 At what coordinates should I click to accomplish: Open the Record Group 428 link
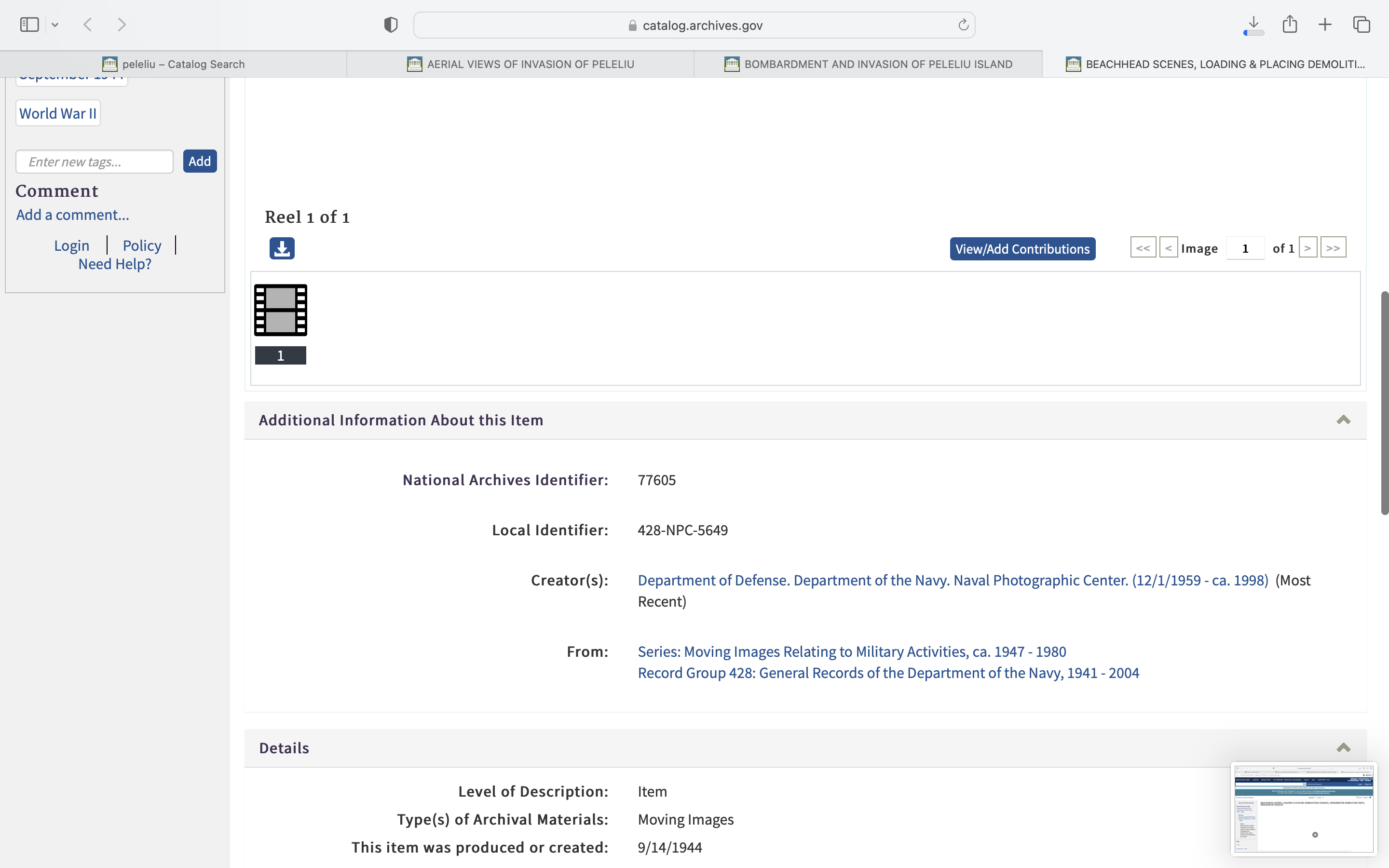coord(888,673)
